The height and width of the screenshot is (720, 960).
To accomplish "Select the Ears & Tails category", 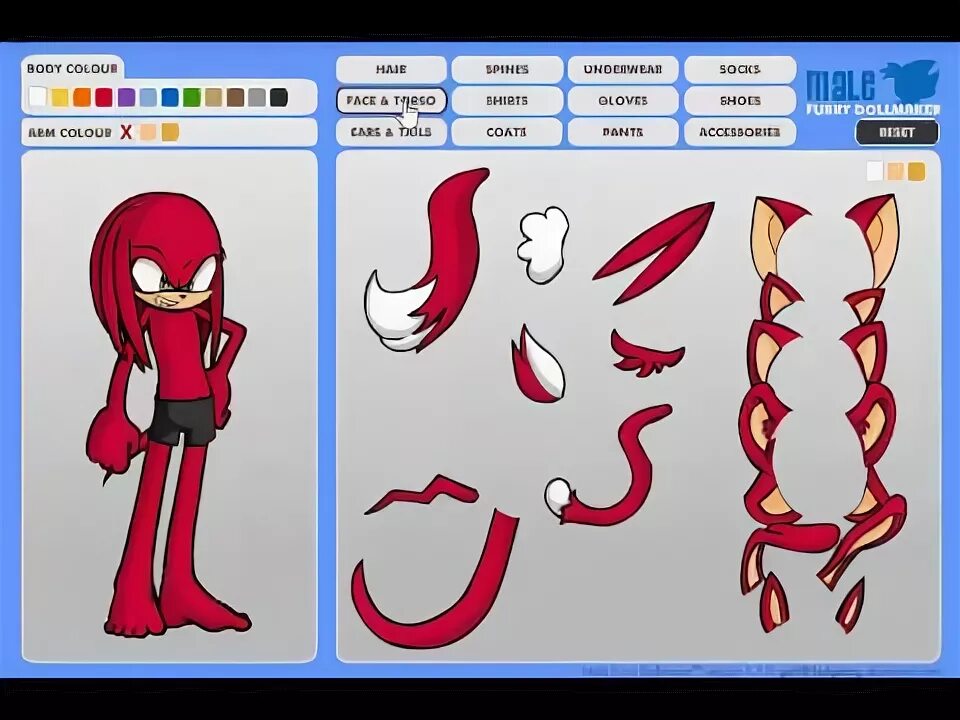I will pos(391,132).
